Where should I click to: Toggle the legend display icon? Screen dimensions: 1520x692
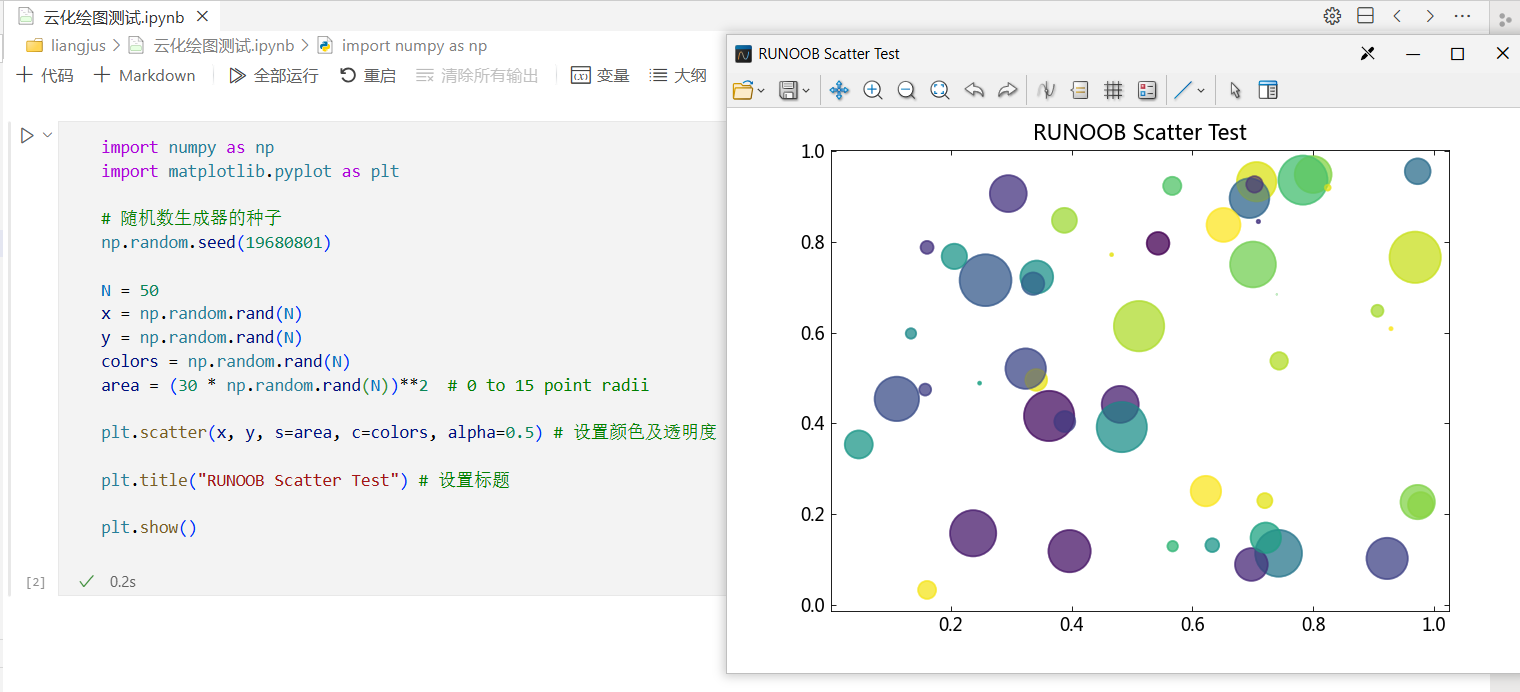(x=1147, y=91)
